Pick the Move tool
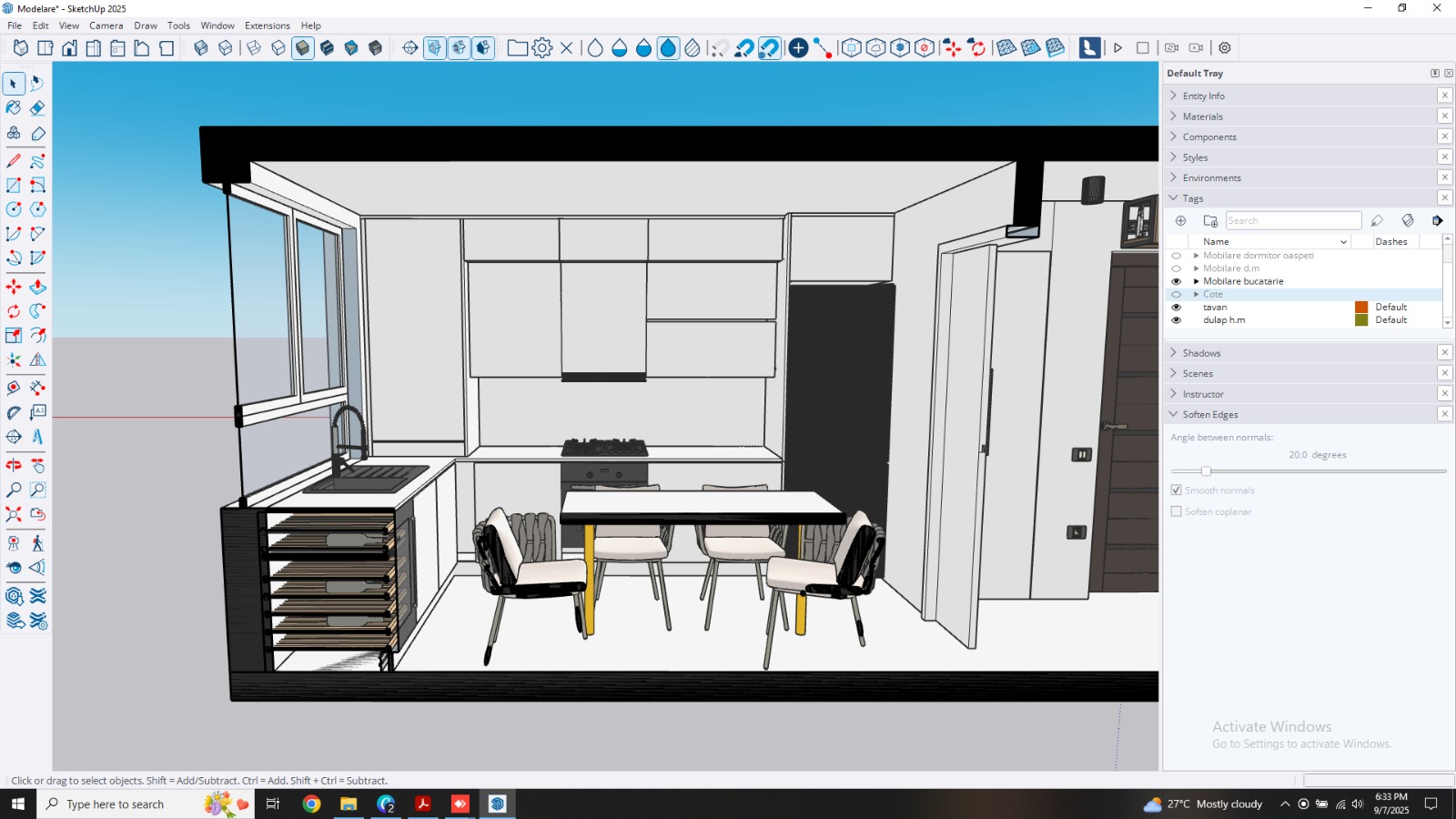Viewport: 1456px width, 819px height. [14, 287]
